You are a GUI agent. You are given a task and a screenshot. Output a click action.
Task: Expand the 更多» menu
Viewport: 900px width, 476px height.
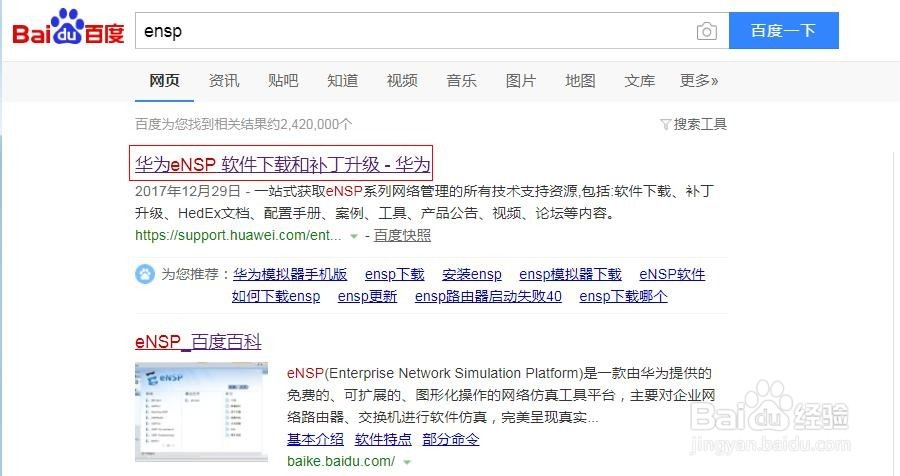(x=699, y=80)
